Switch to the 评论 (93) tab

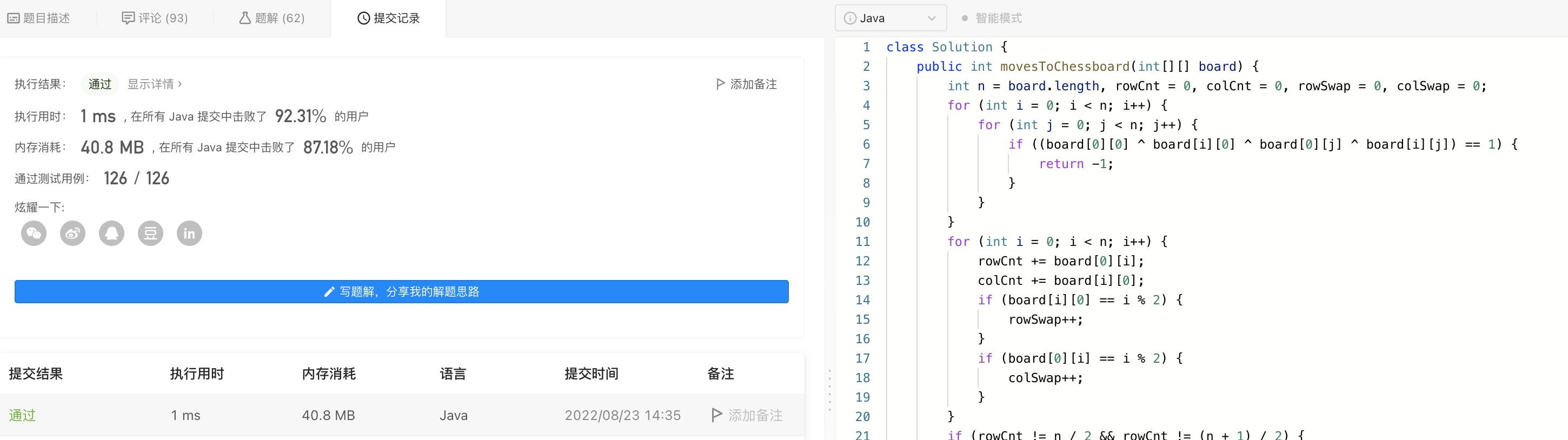[x=155, y=18]
